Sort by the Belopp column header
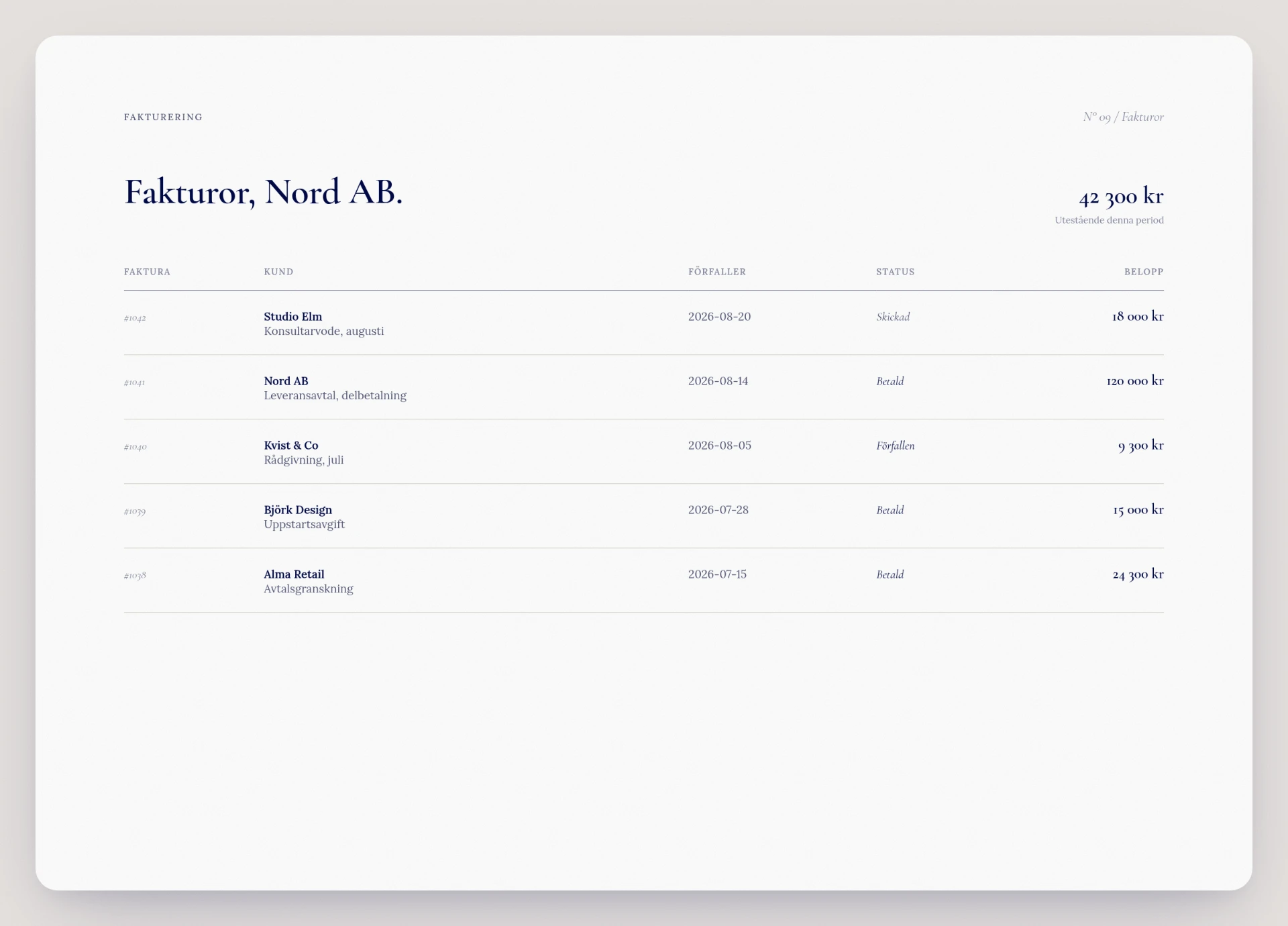This screenshot has height=926, width=1288. pyautogui.click(x=1144, y=272)
